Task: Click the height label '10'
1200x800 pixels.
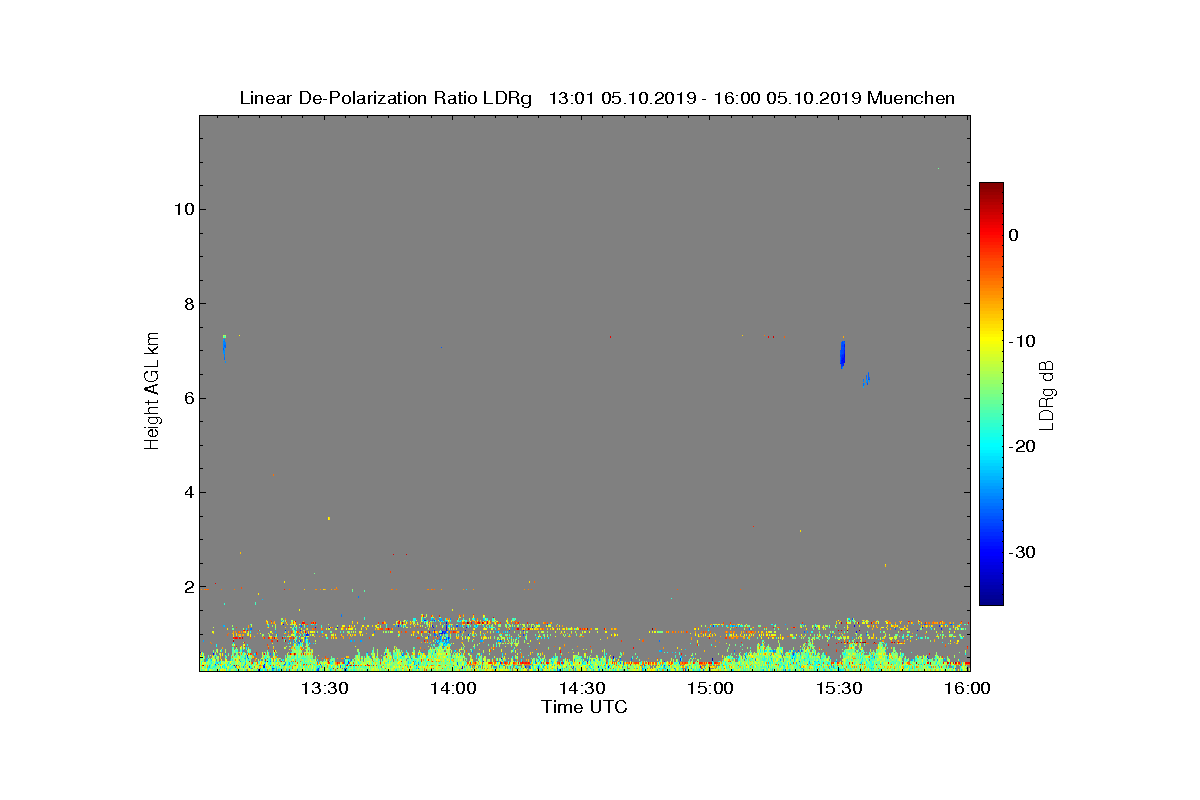Action: point(183,209)
